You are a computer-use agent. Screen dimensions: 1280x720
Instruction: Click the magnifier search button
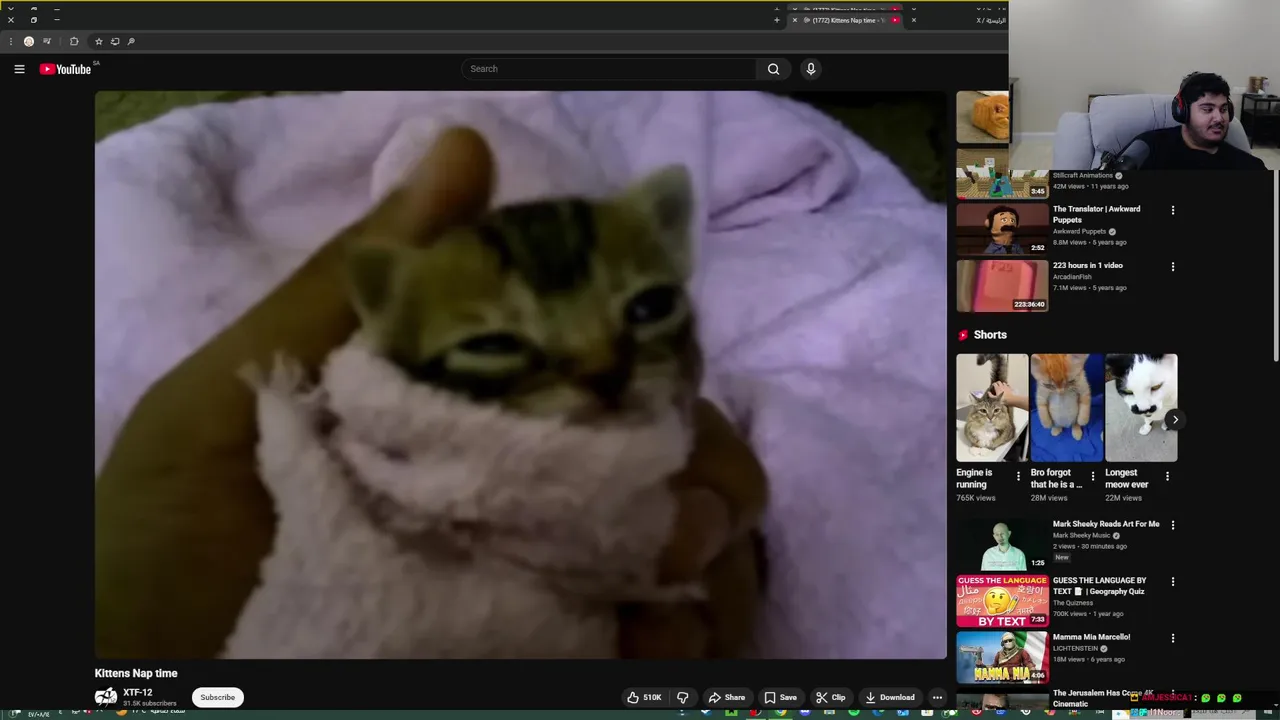(x=773, y=69)
